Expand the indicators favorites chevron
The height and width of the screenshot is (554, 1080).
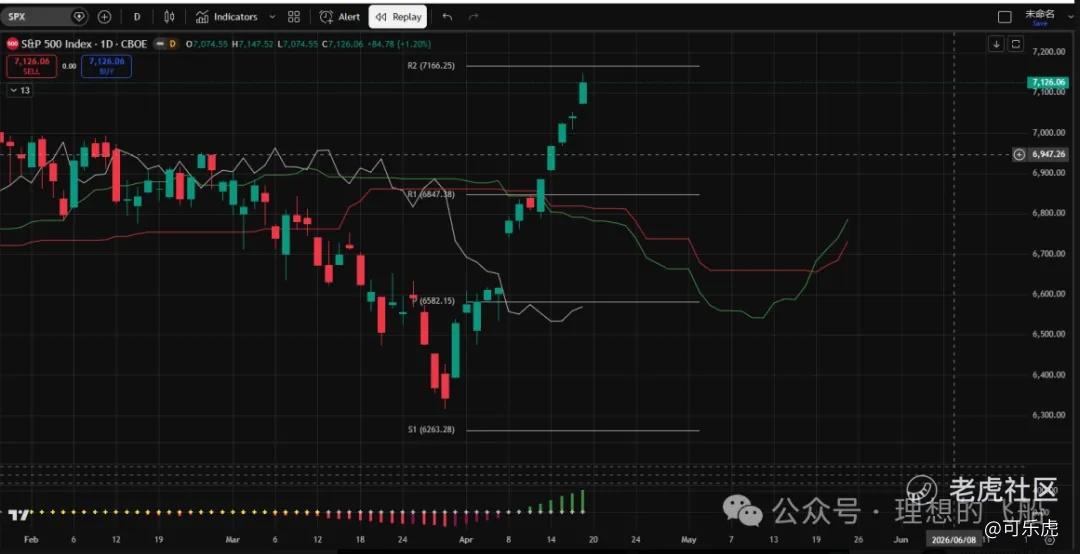(272, 17)
